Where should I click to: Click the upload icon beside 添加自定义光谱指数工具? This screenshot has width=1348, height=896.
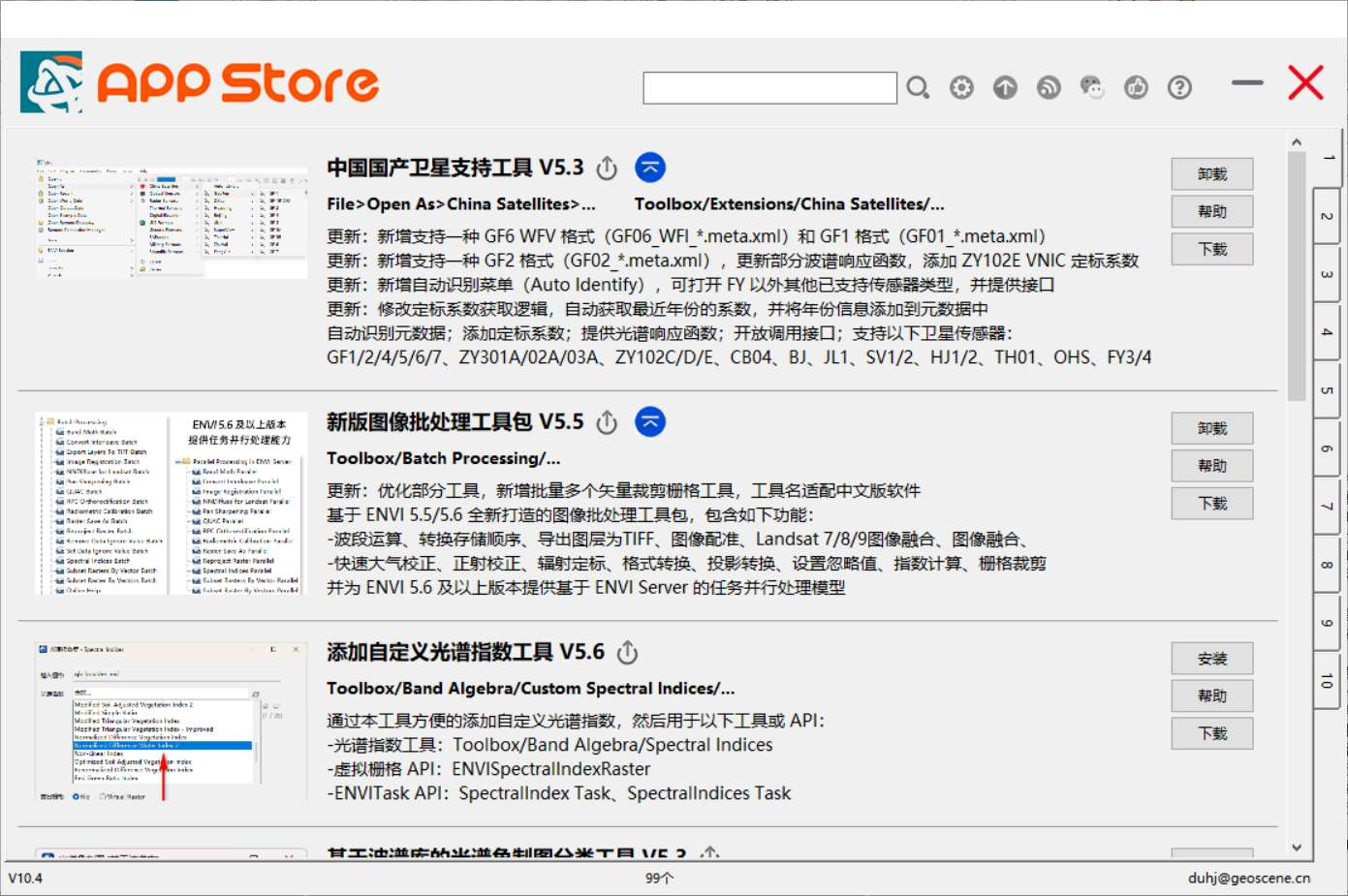[627, 653]
